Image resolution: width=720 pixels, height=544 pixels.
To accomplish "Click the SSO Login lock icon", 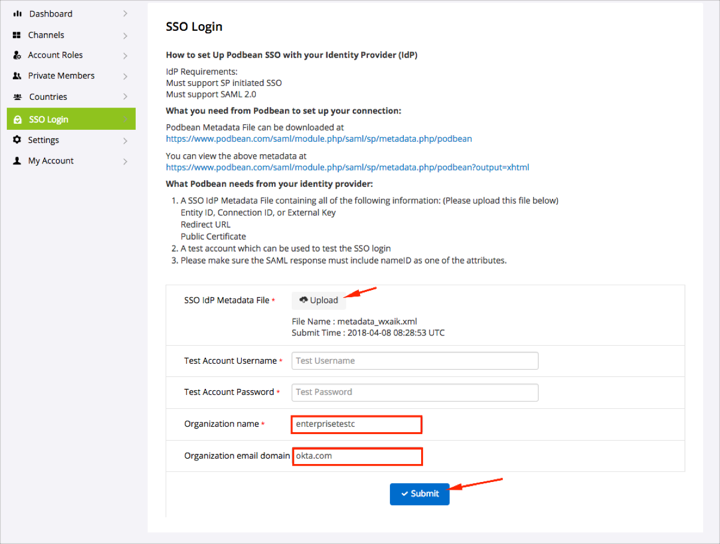I will click(x=17, y=120).
